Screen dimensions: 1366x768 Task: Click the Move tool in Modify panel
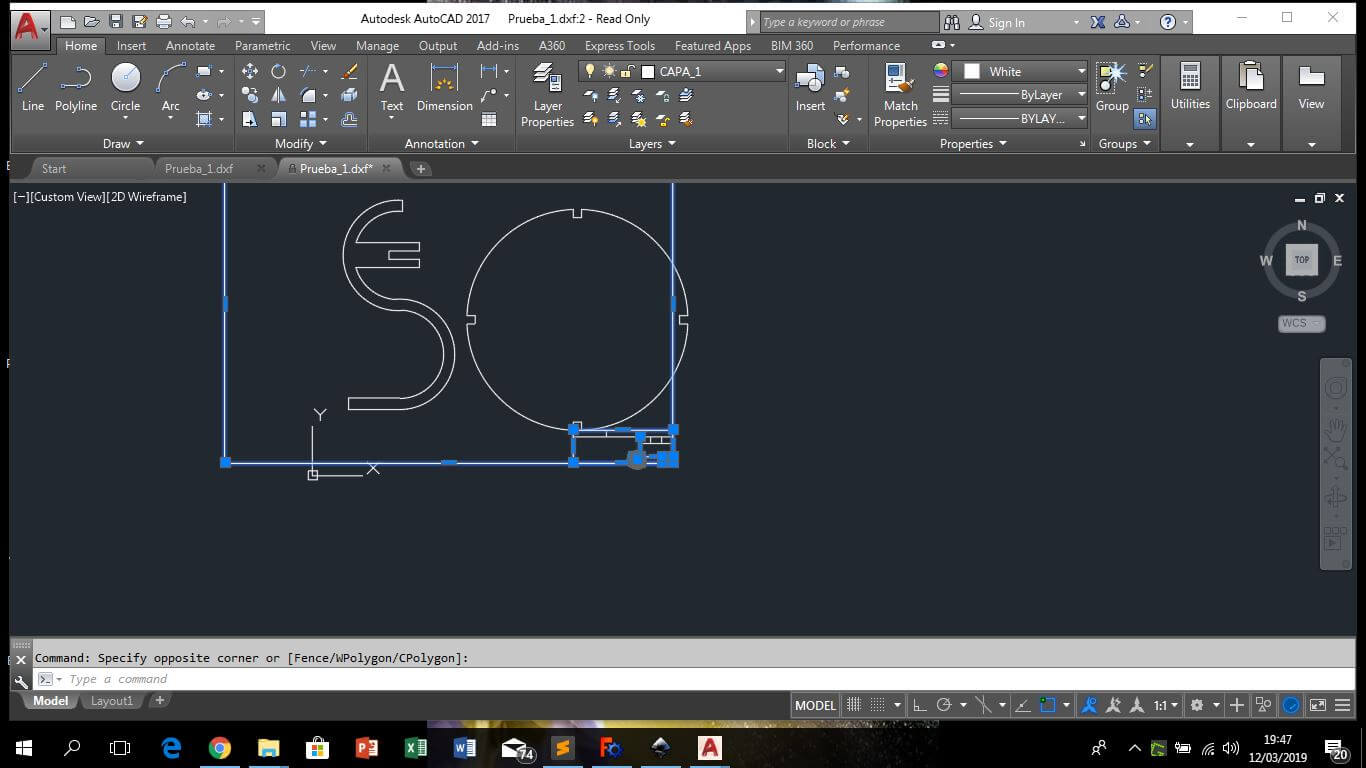coord(250,71)
